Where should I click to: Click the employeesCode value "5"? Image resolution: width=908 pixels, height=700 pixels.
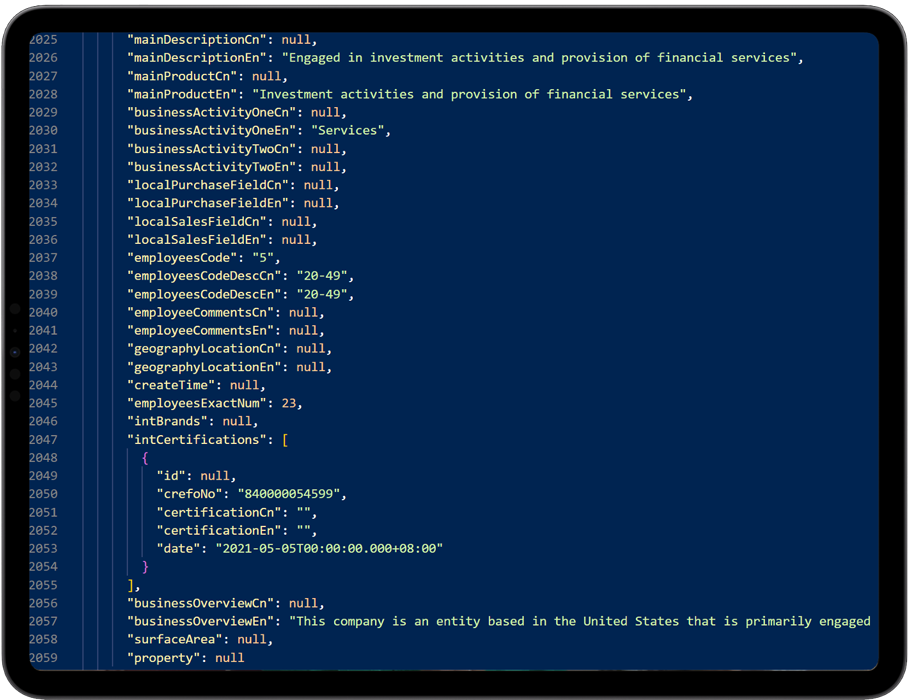[x=263, y=258]
